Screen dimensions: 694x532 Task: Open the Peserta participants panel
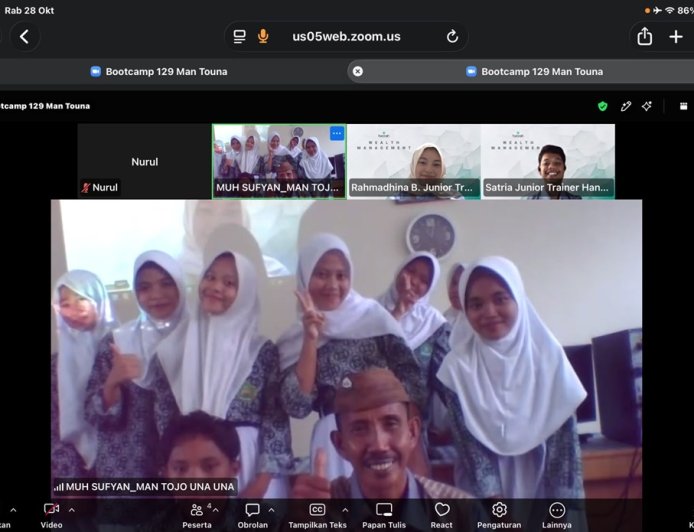point(197,516)
